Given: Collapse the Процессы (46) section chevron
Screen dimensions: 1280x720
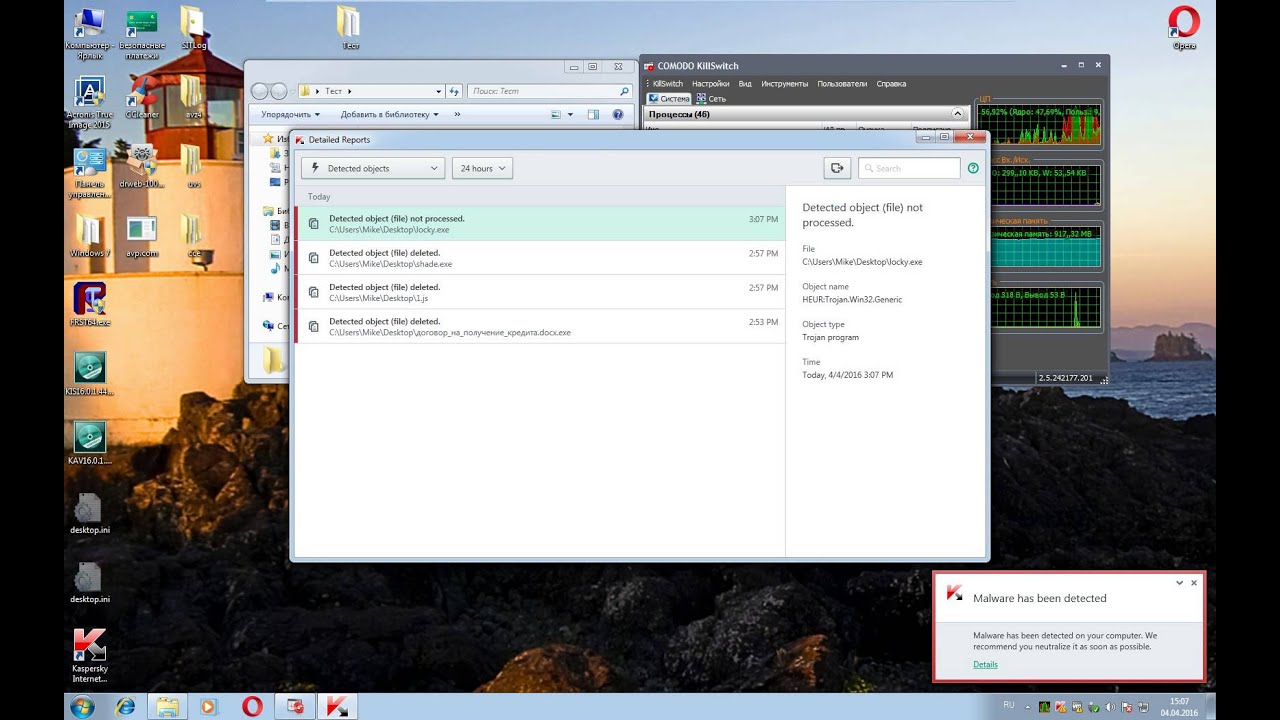Looking at the screenshot, I should click(958, 114).
